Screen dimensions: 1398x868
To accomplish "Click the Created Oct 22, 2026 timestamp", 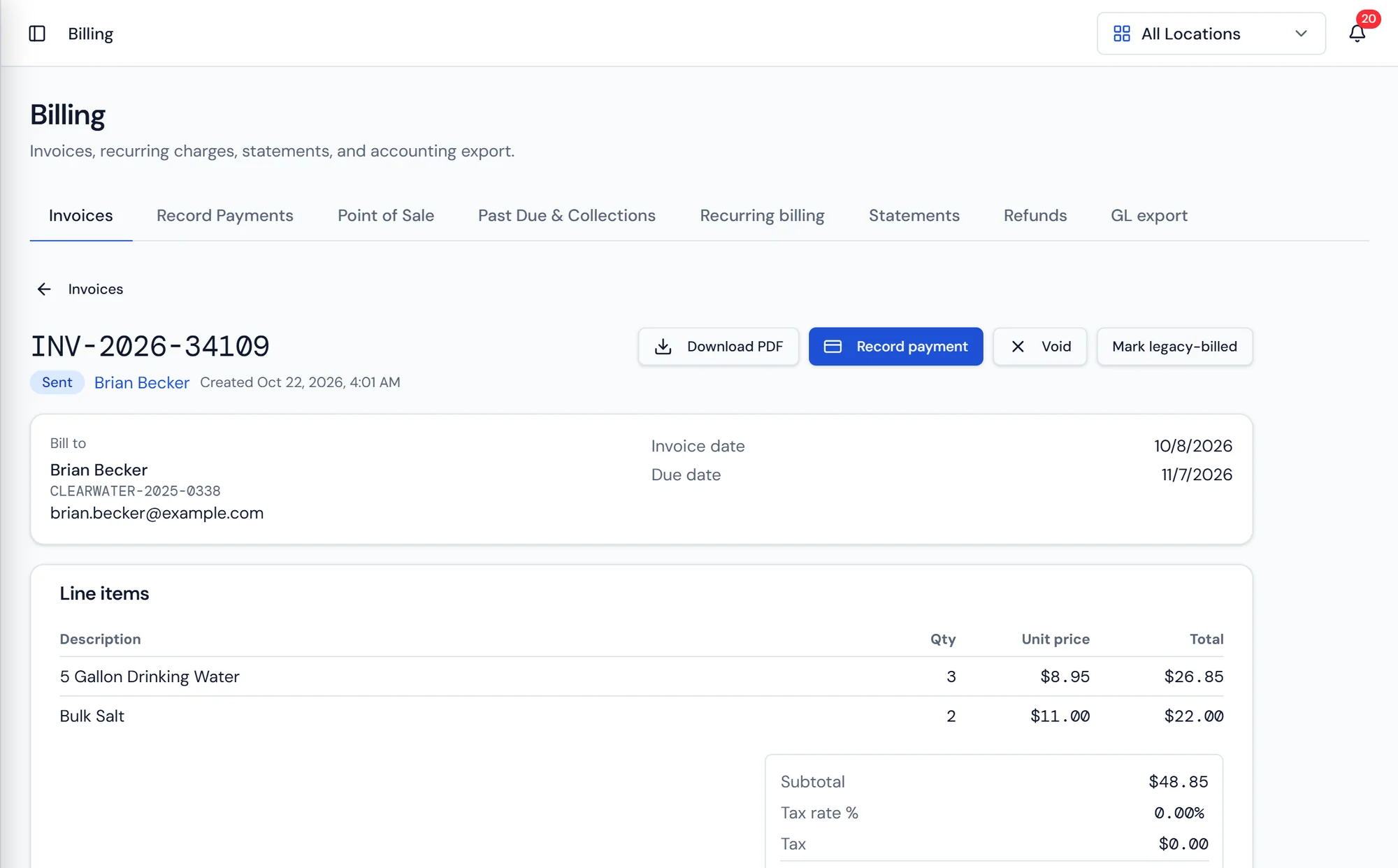I will [x=301, y=382].
